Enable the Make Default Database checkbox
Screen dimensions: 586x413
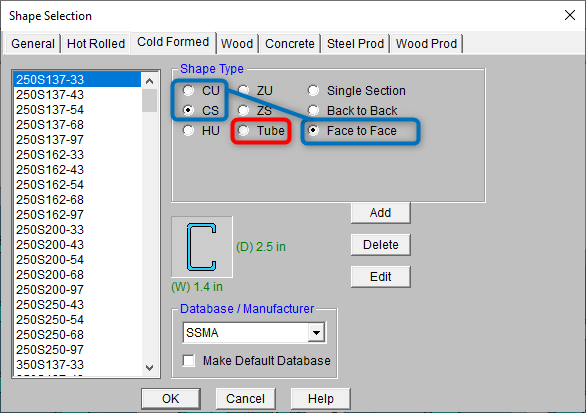189,361
